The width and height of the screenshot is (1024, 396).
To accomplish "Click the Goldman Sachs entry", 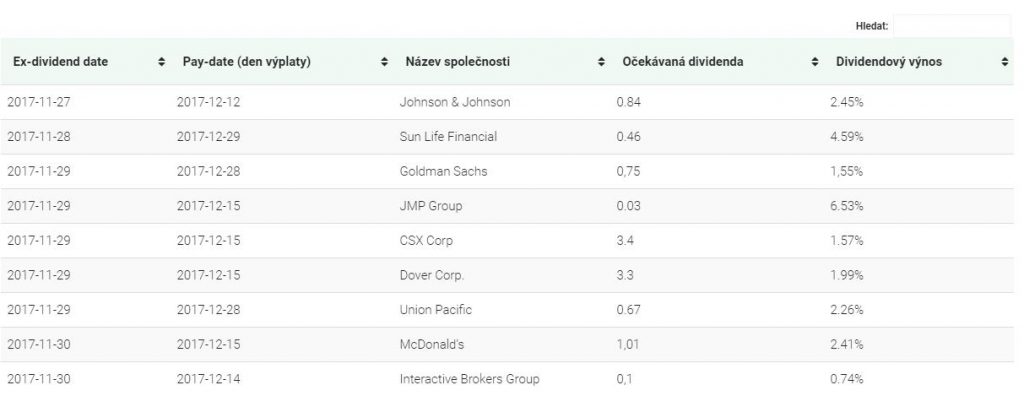I will [443, 171].
